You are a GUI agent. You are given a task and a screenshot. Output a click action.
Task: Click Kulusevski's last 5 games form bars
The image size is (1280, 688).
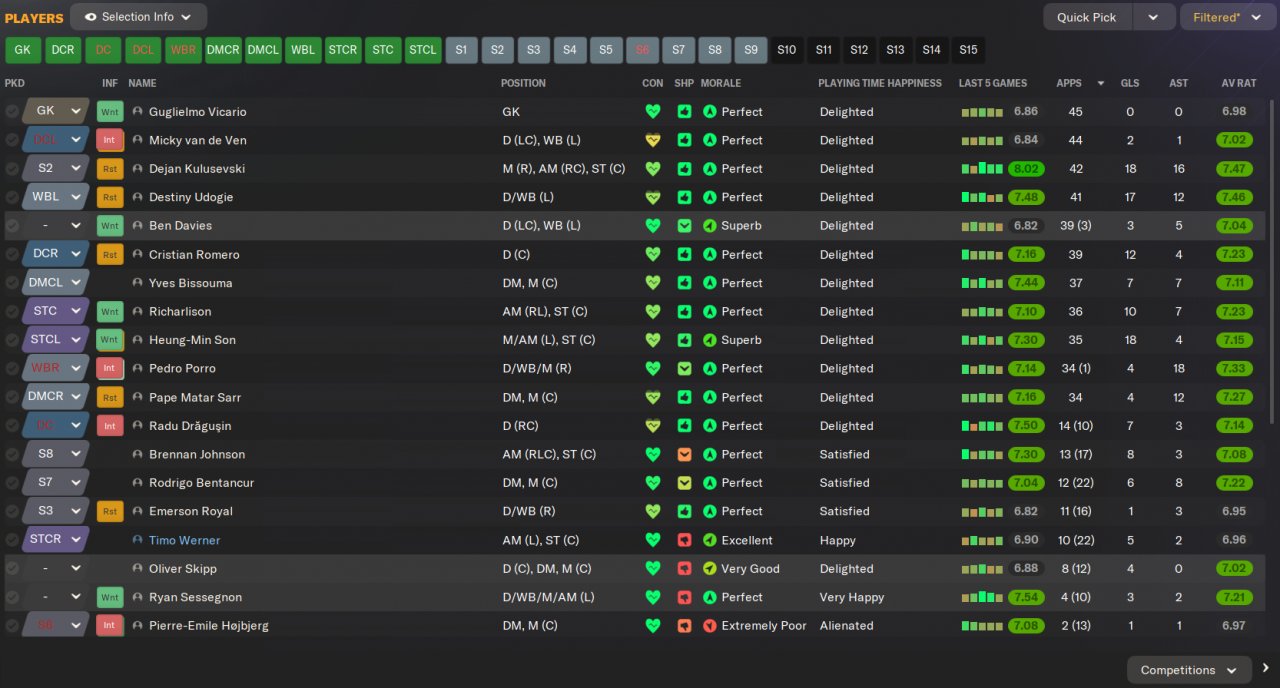coord(982,169)
